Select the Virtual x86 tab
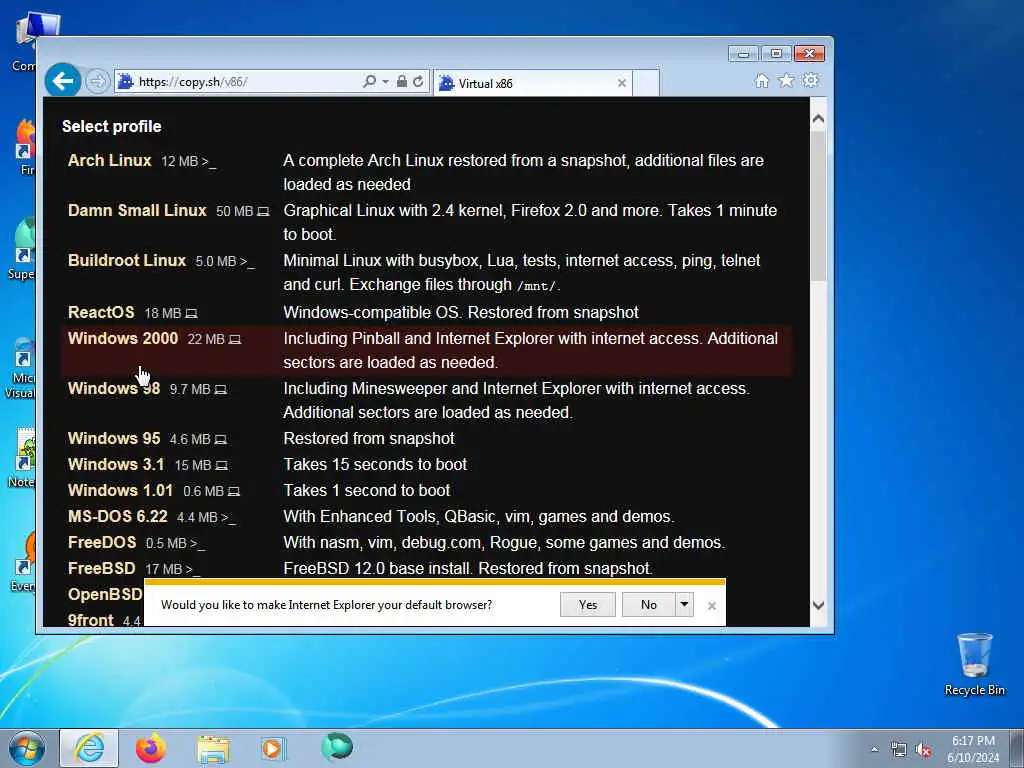This screenshot has height=768, width=1024. click(x=532, y=83)
